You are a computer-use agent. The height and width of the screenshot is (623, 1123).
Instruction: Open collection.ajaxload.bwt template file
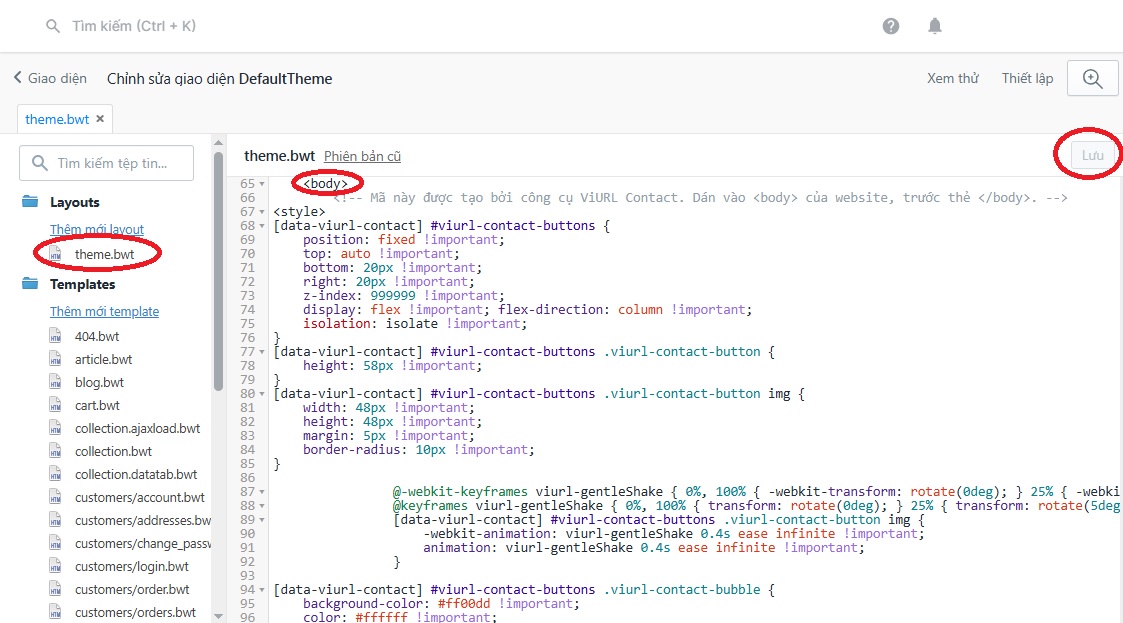click(x=138, y=428)
